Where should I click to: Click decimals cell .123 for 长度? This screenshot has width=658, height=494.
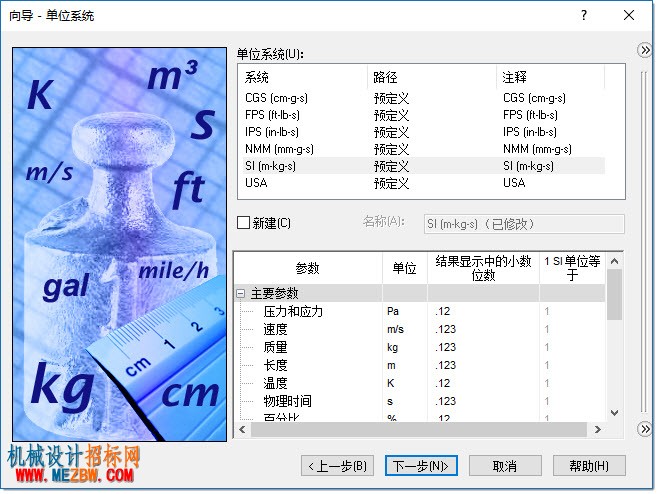(483, 366)
